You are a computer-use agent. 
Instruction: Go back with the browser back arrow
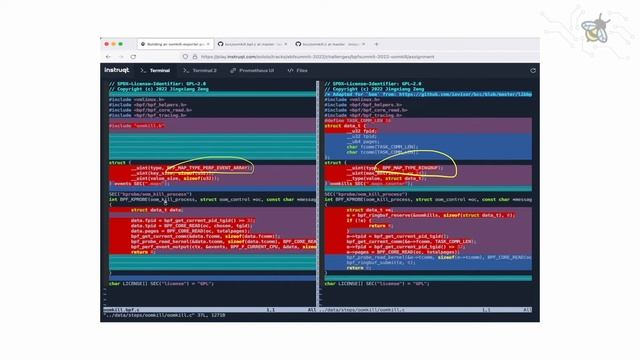pyautogui.click(x=108, y=57)
